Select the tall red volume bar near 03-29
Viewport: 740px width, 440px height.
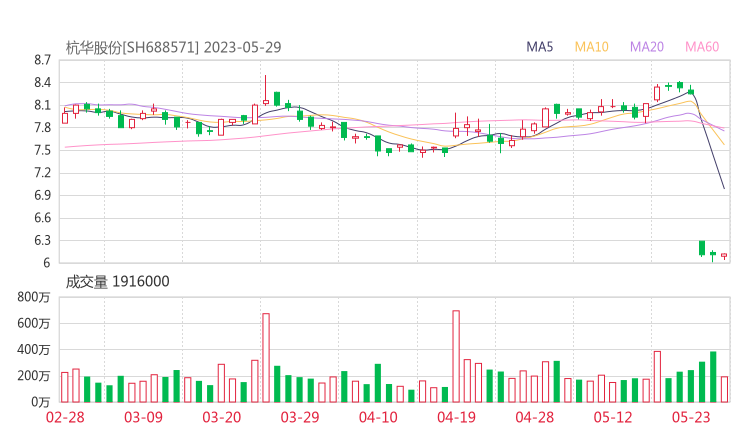(266, 358)
